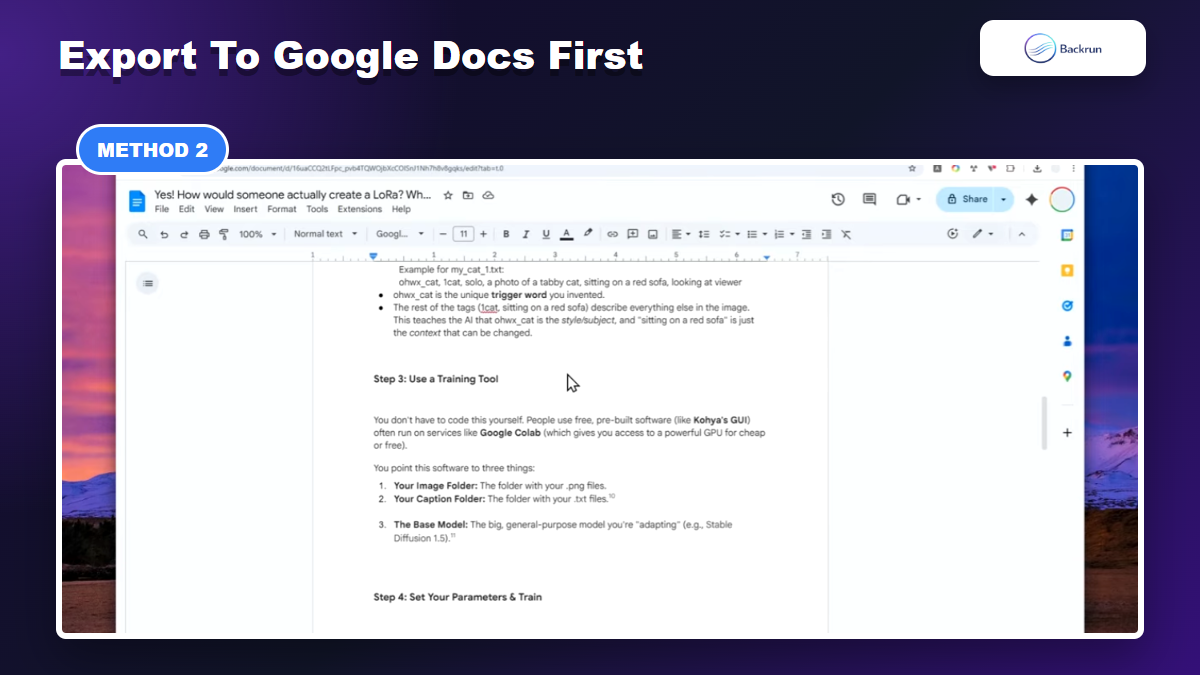1200x675 pixels.
Task: Open the text alignment dropdown
Action: point(681,234)
